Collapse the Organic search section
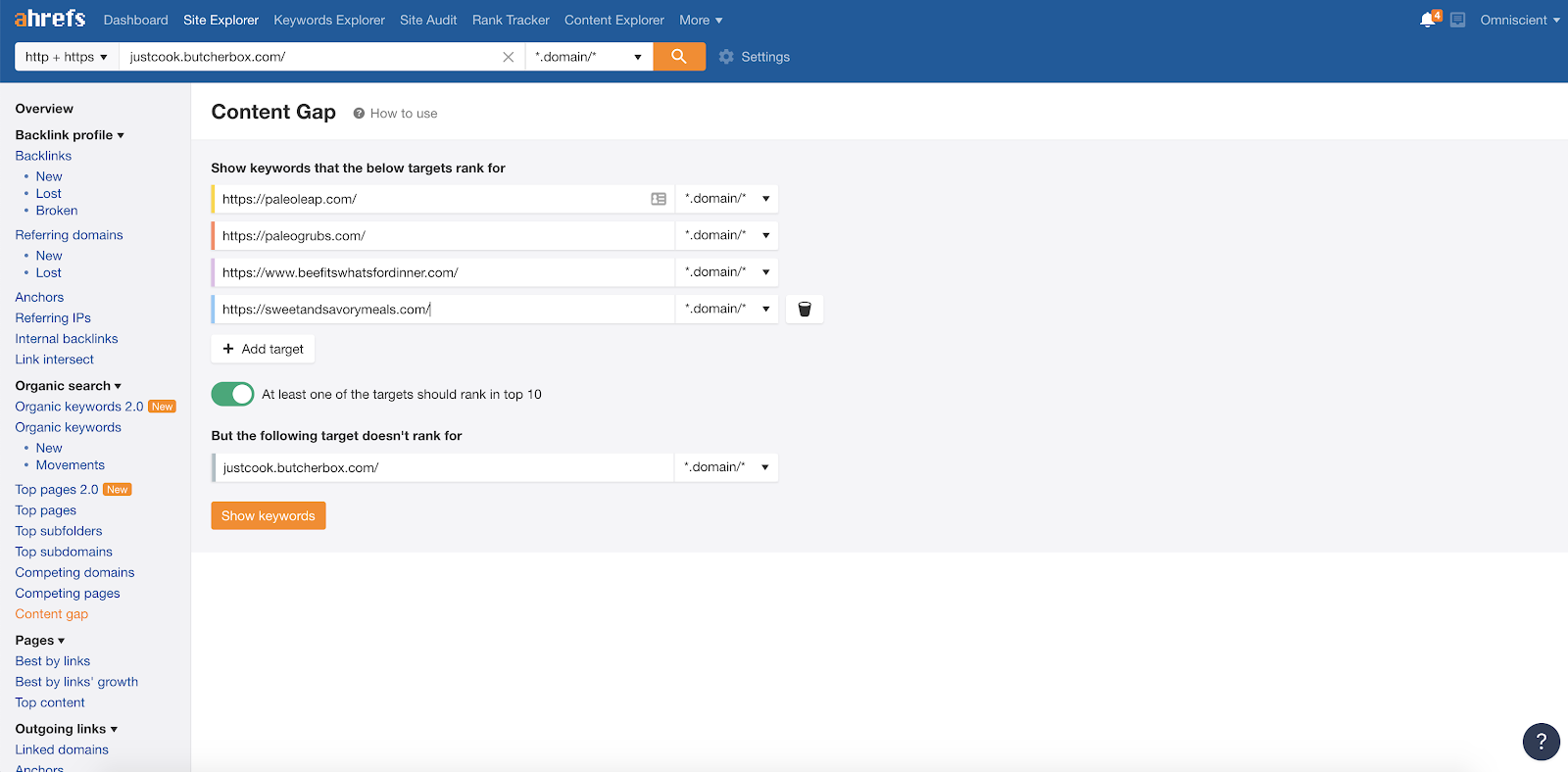This screenshot has height=772, width=1568. click(69, 386)
